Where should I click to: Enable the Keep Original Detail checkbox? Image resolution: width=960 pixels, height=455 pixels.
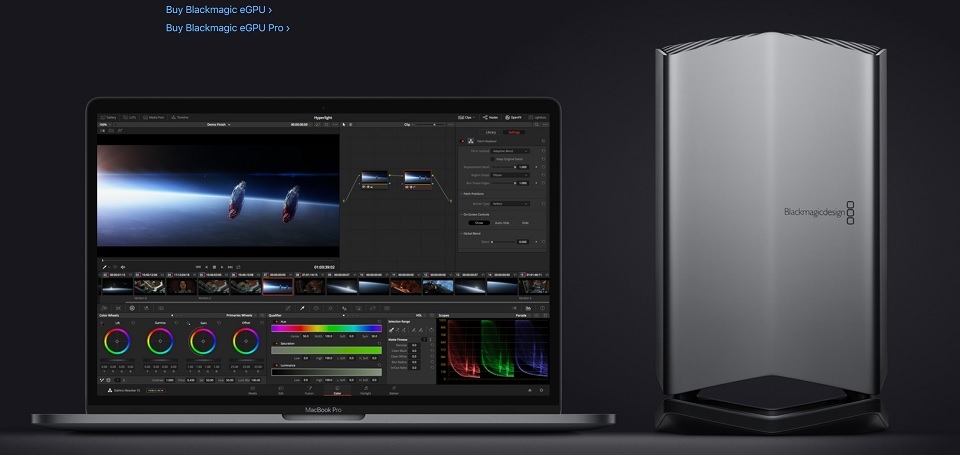(x=492, y=159)
